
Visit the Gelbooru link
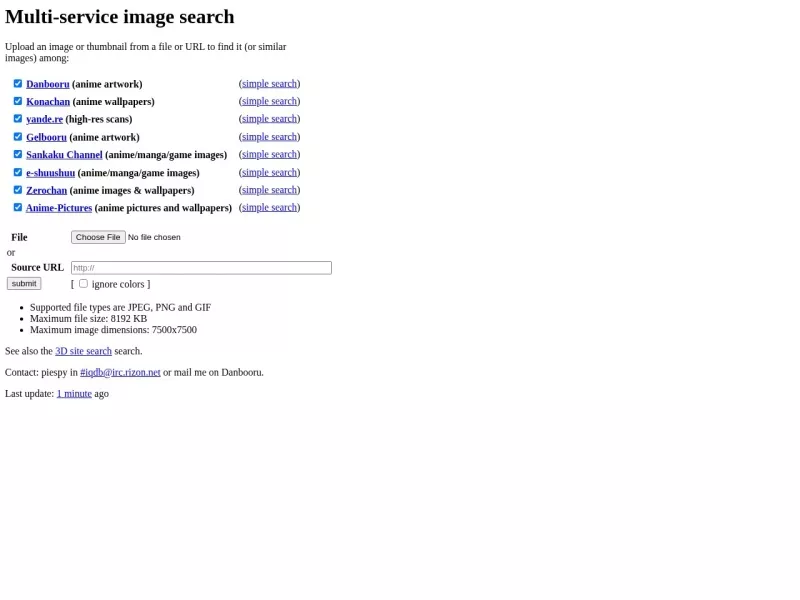(x=46, y=137)
